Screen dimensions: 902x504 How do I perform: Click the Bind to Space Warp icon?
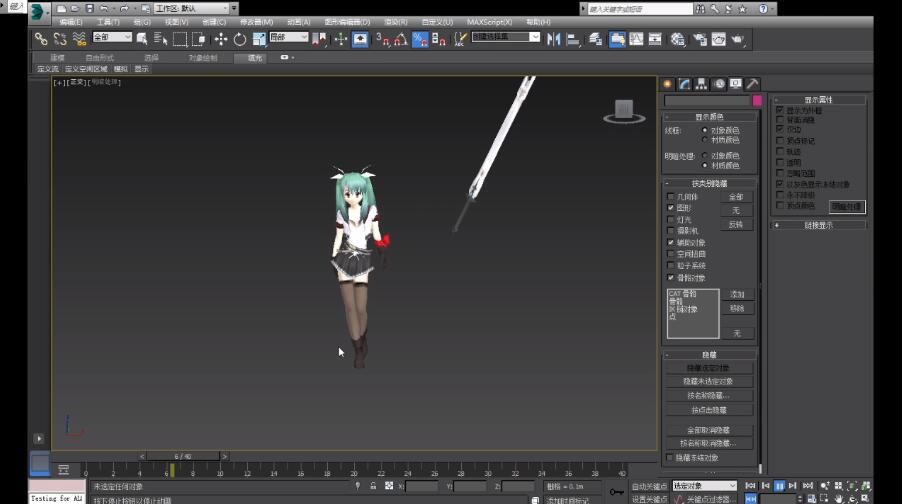point(79,39)
